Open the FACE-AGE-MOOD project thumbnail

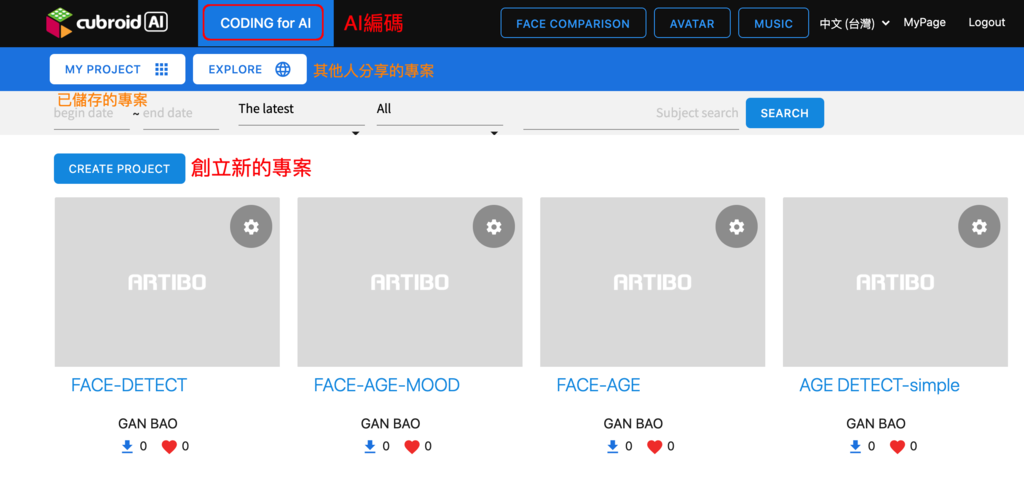point(410,282)
